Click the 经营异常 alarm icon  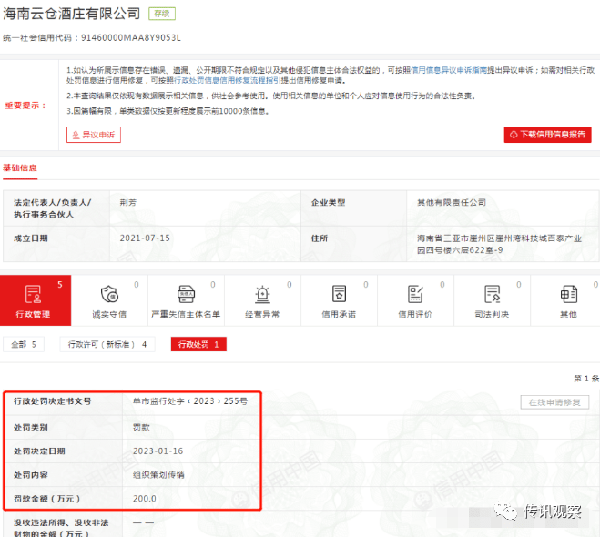coord(262,296)
